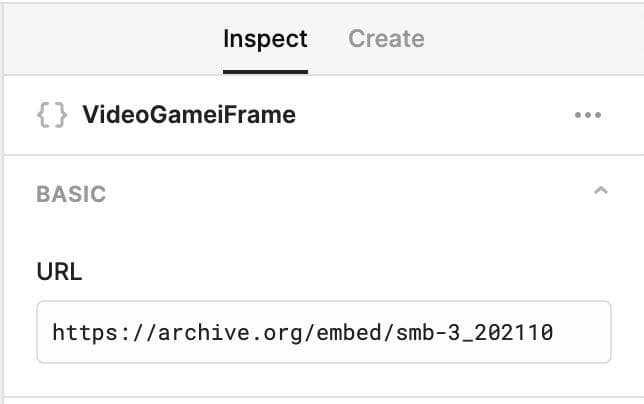Focus the text box under URL

(323, 332)
